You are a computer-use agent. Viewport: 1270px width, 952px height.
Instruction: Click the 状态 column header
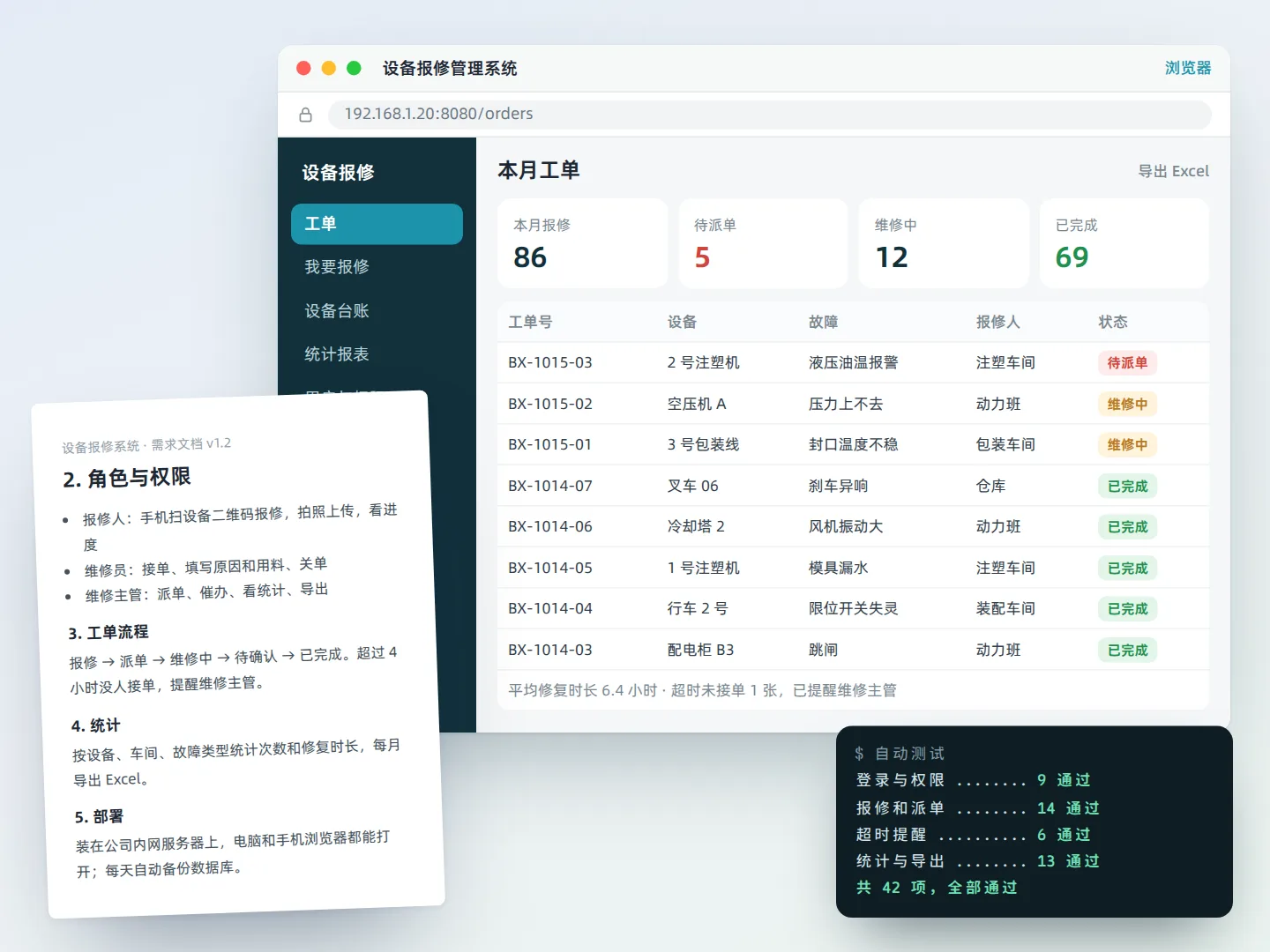click(1113, 323)
